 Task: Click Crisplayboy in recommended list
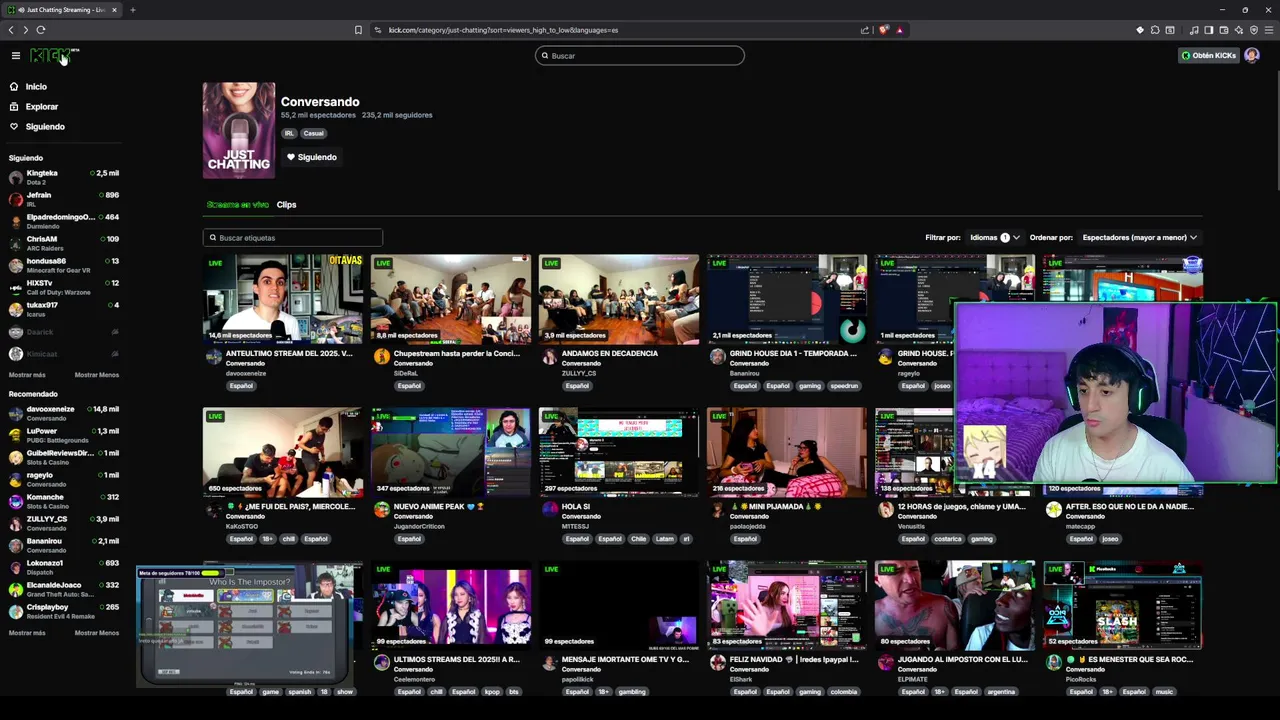[63, 611]
